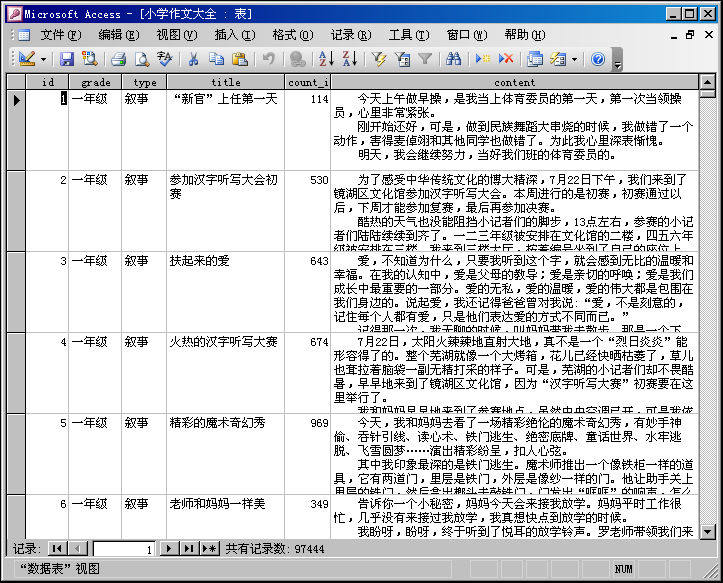Select the content column header
The height and width of the screenshot is (583, 723).
tap(515, 82)
